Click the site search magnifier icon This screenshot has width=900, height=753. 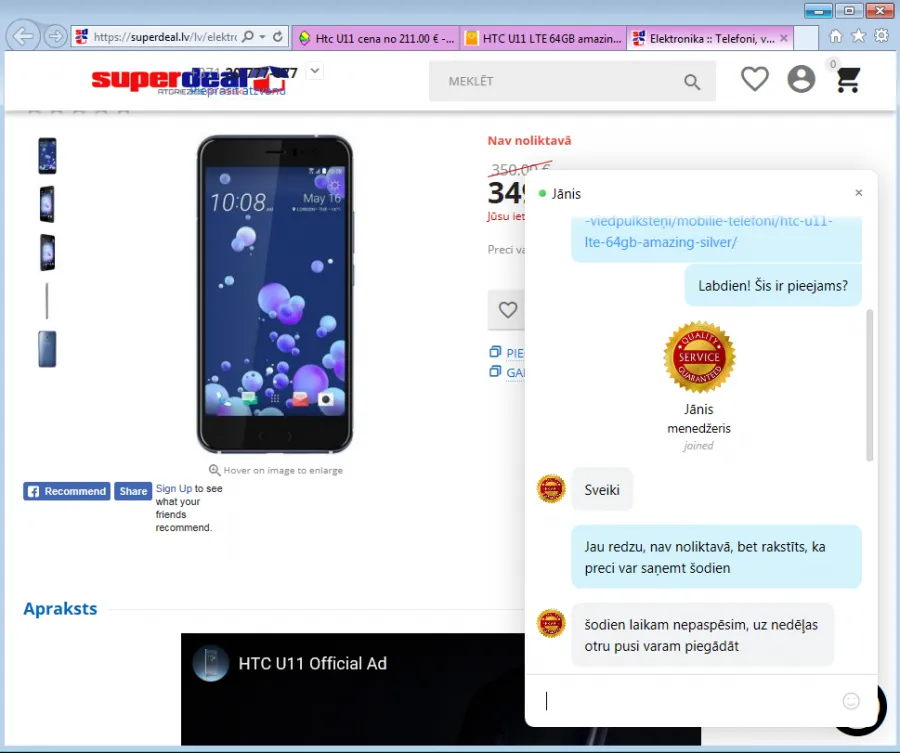point(692,82)
